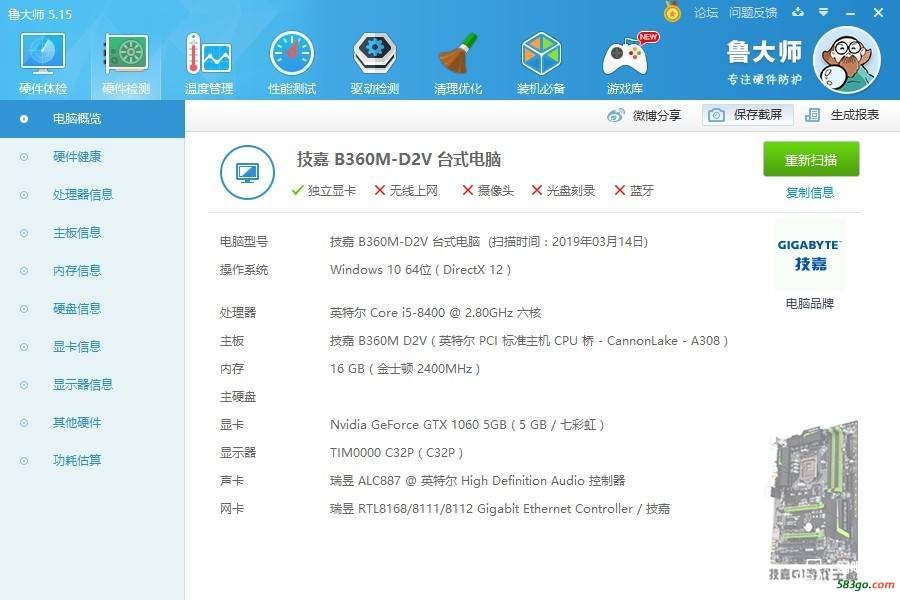Click the 主硬盘 label
Image resolution: width=900 pixels, height=600 pixels.
[238, 397]
